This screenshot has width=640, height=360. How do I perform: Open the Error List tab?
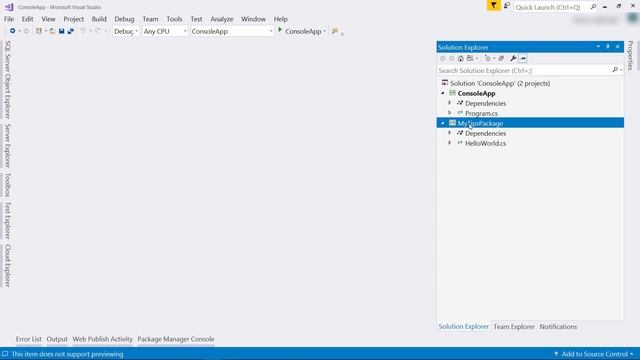pyautogui.click(x=29, y=339)
